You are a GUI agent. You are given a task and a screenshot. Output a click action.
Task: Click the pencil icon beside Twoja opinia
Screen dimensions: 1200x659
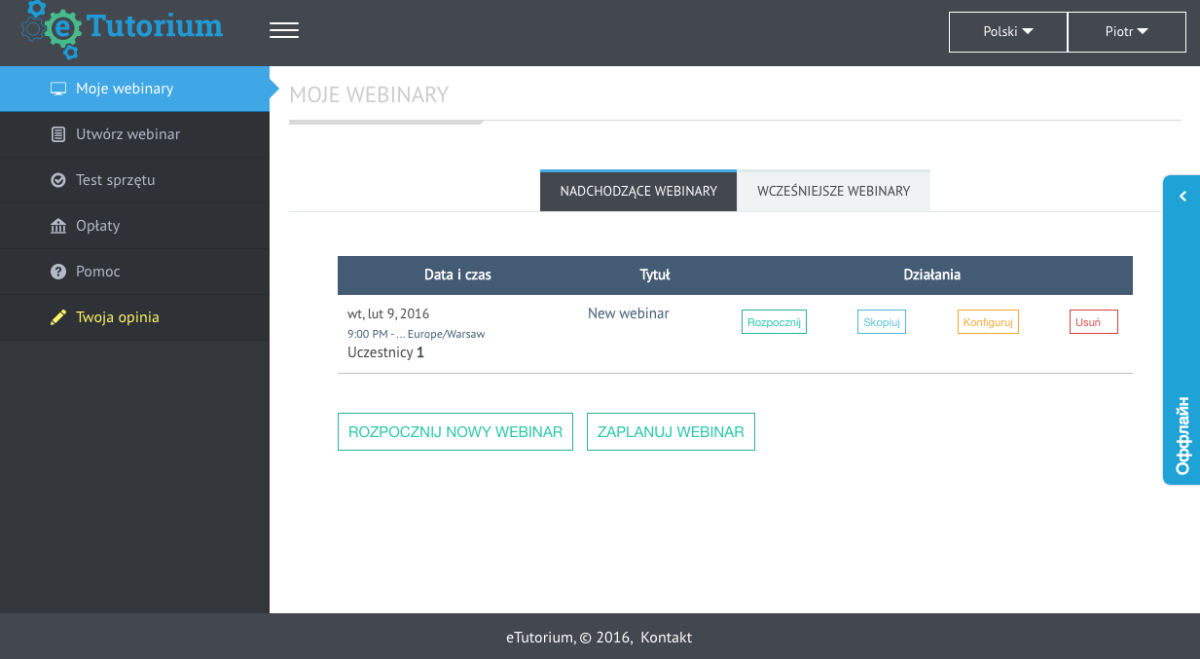[58, 318]
